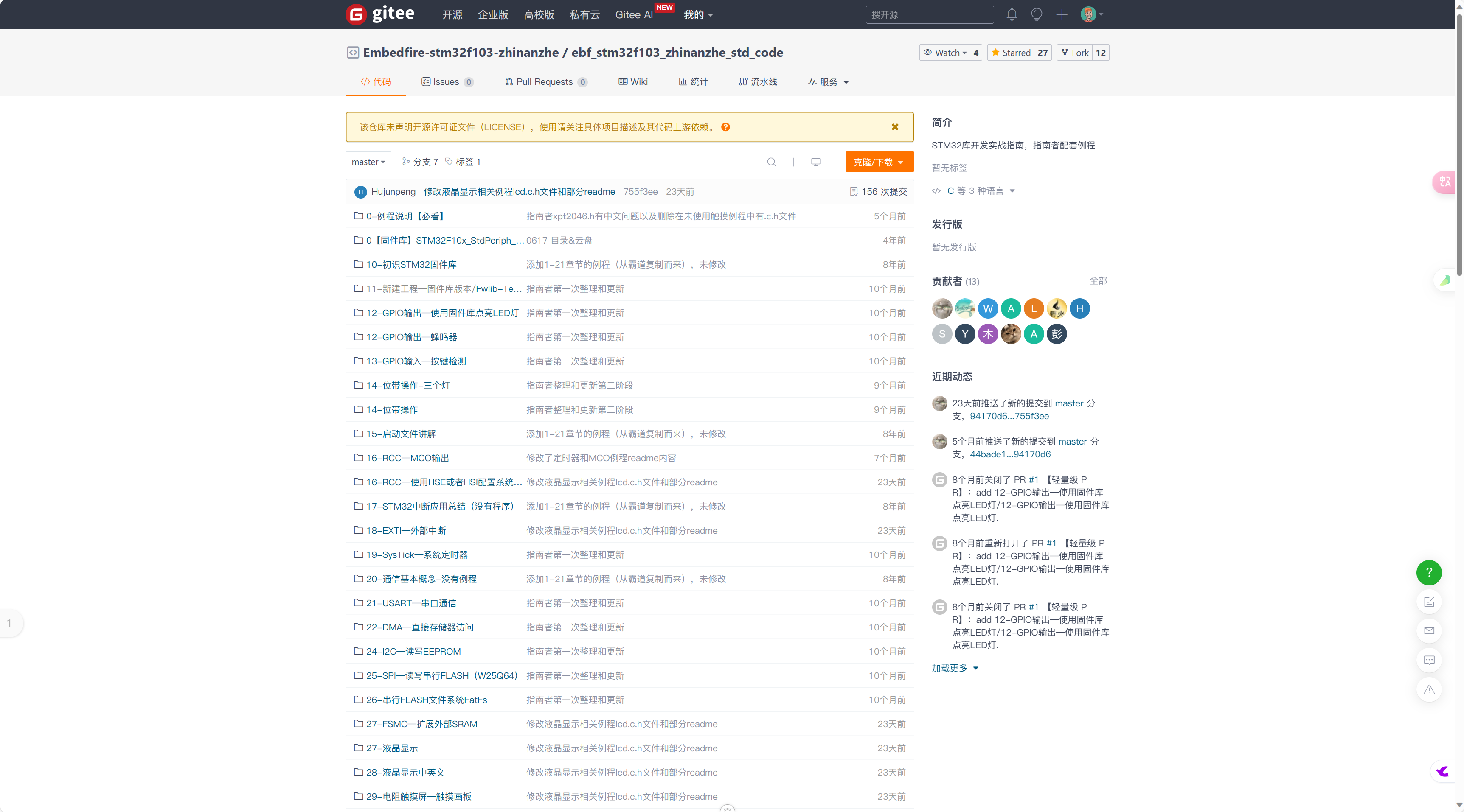The width and height of the screenshot is (1464, 812).
Task: Click the warning triangle report icon
Action: (x=1429, y=690)
